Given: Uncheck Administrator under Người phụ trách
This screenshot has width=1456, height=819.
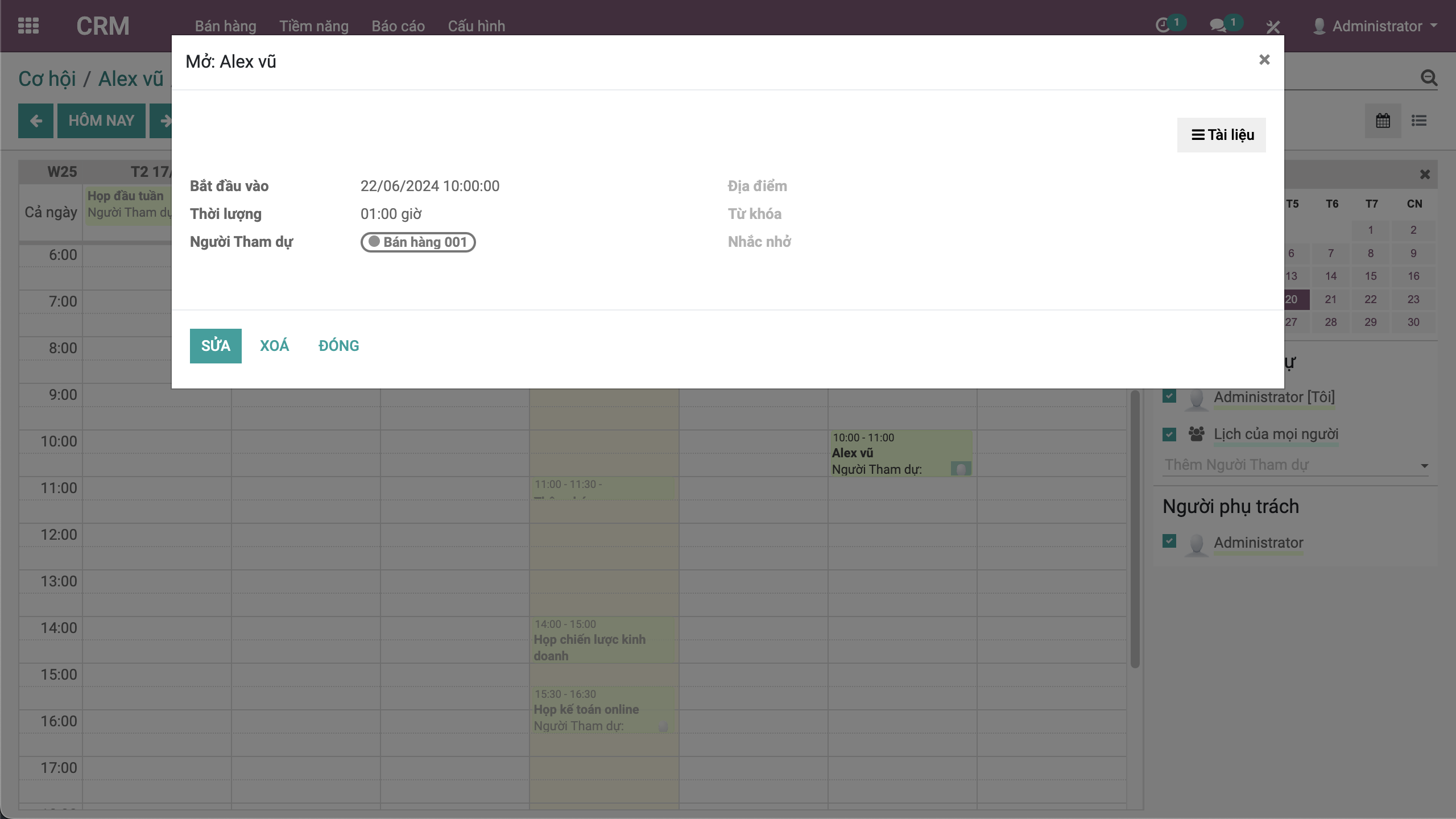Looking at the screenshot, I should (1169, 541).
